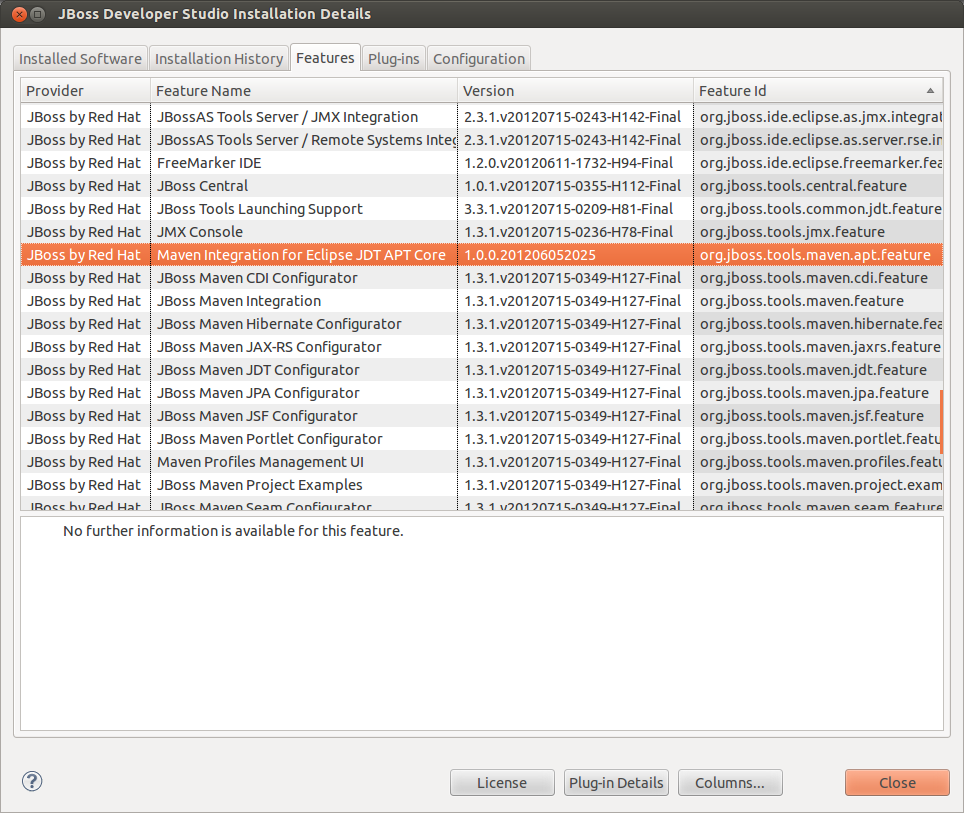Select the JBossAS Tools Server / JMX Integration row

[x=481, y=117]
